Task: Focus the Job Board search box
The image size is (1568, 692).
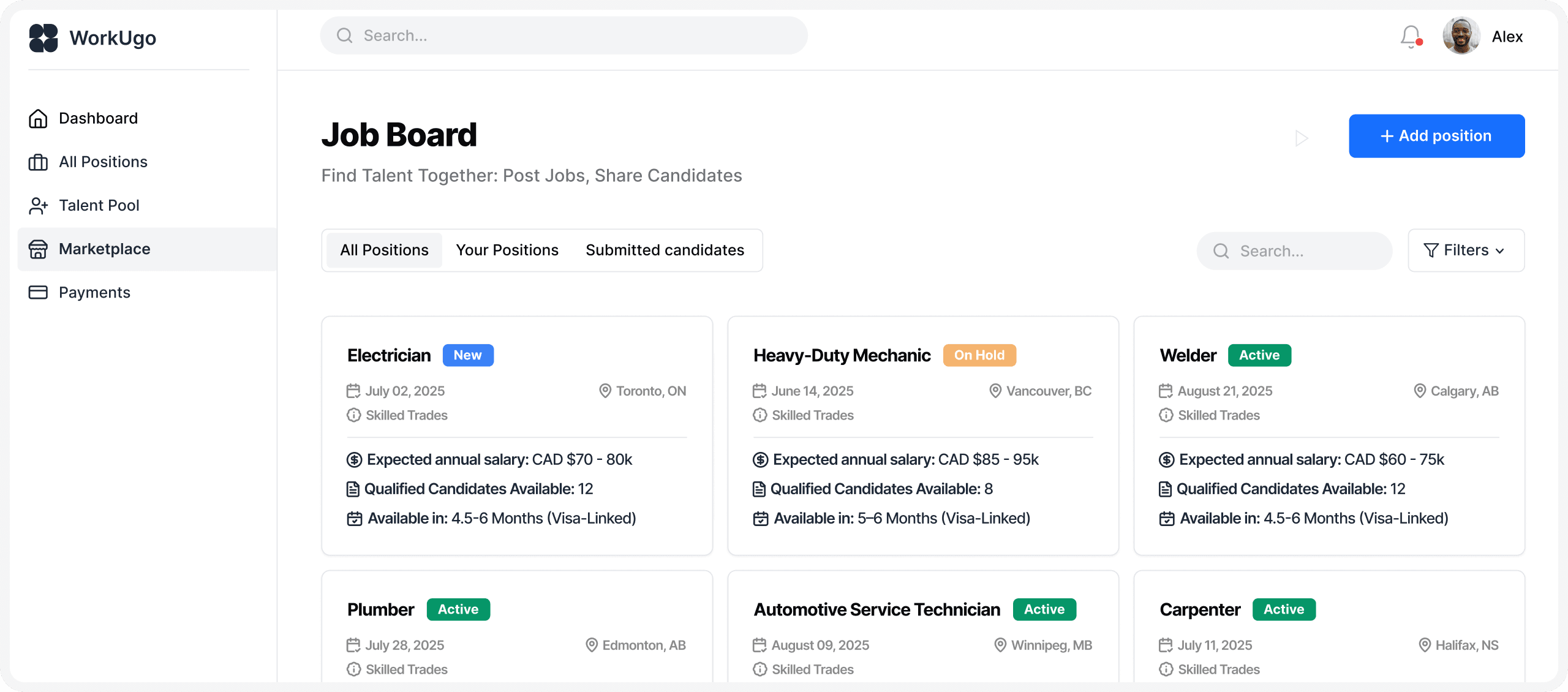Action: (1294, 251)
